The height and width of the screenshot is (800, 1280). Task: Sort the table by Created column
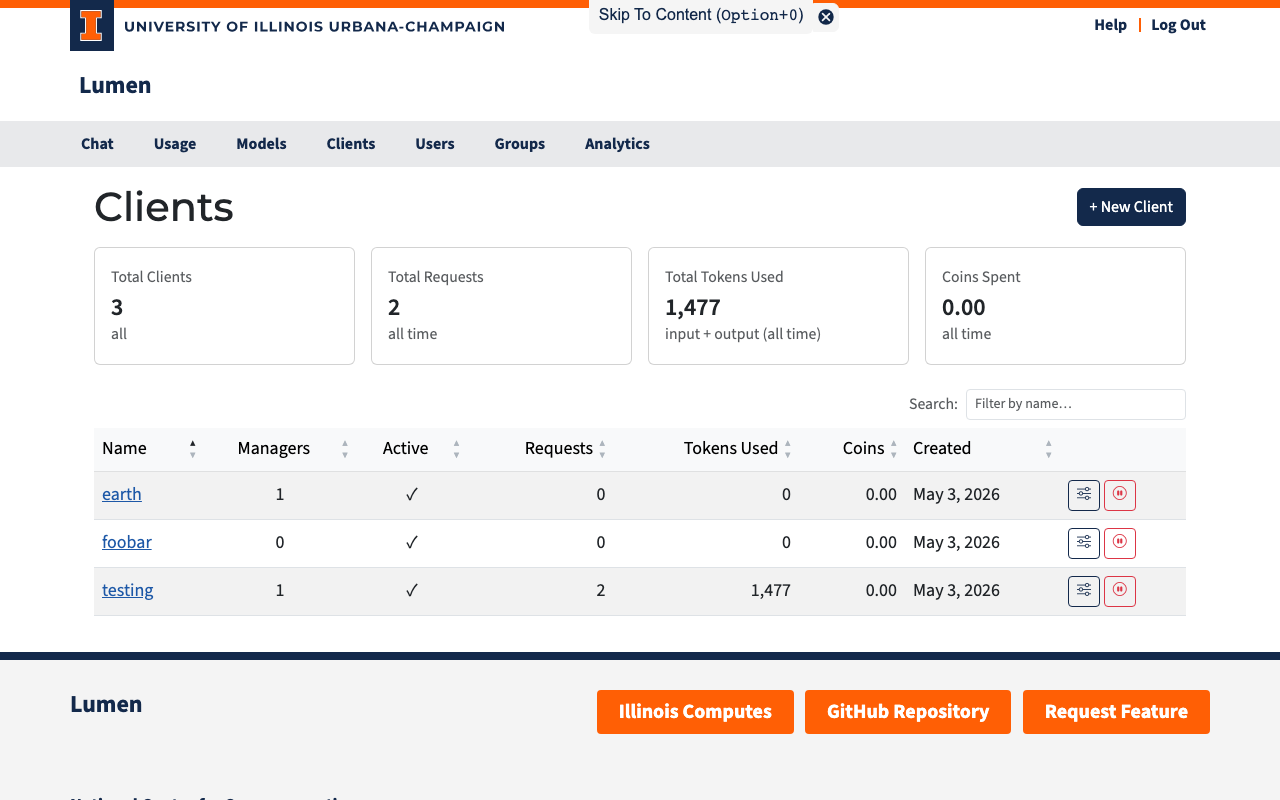pyautogui.click(x=982, y=448)
